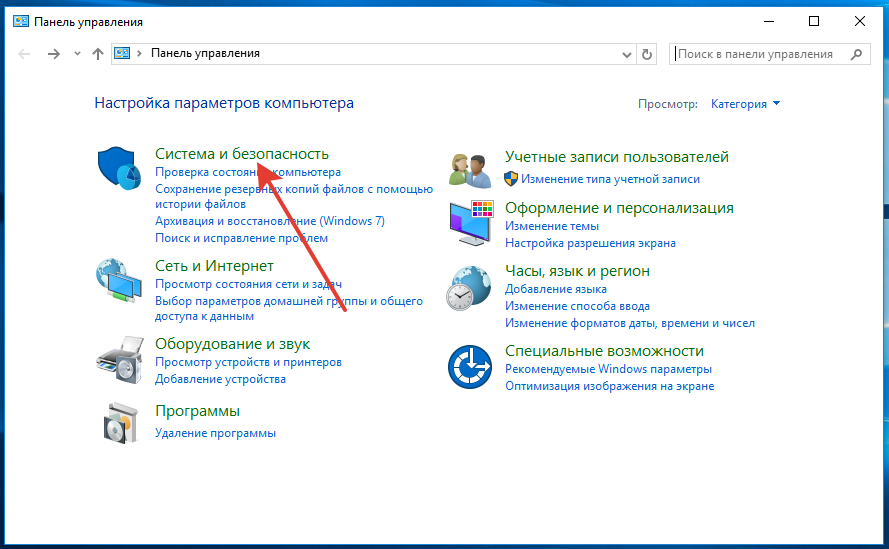Open Добавление устройства link

click(x=221, y=379)
